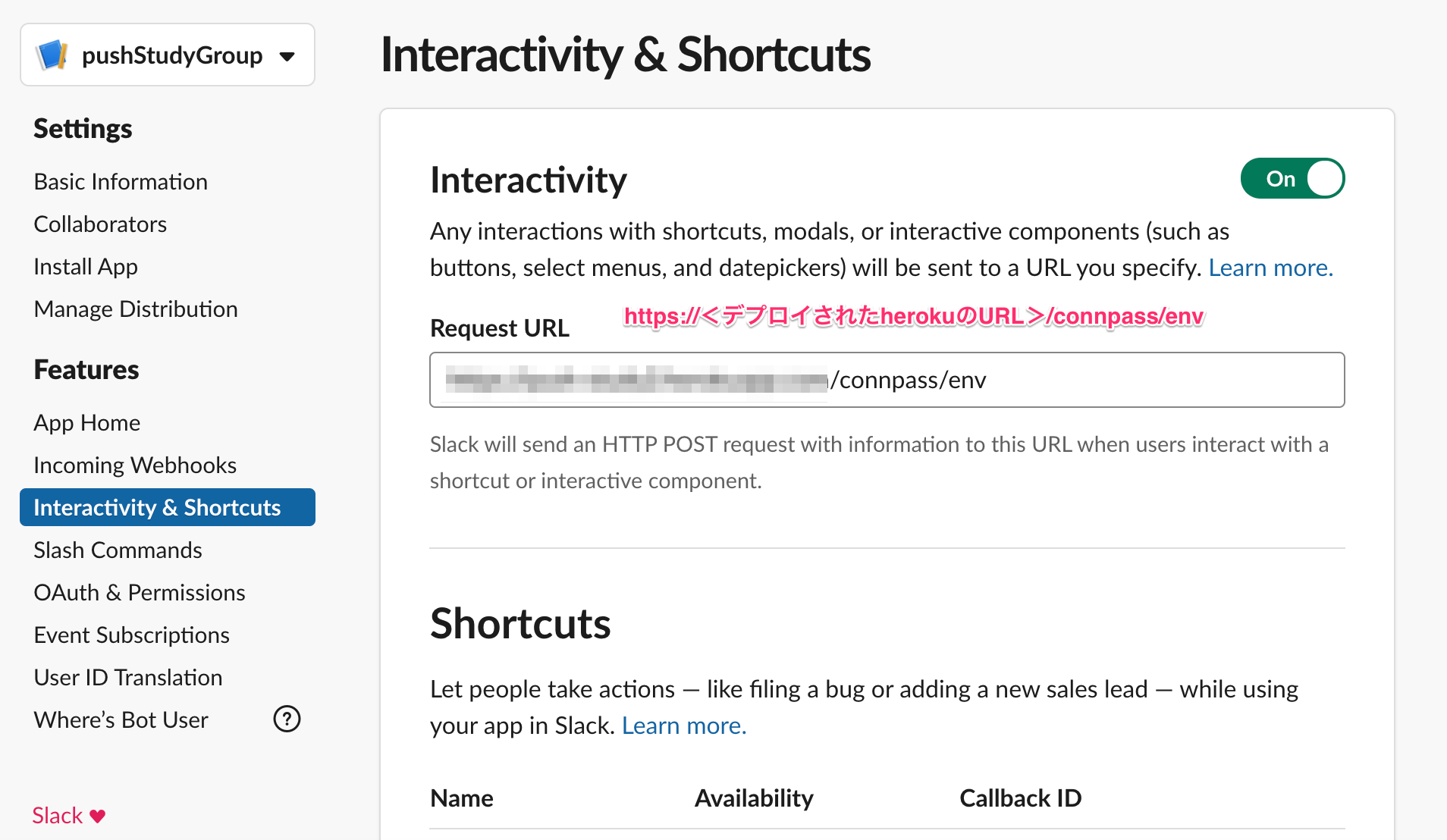Select Interactivity & Shortcuts sidebar item
Screen dimensions: 1447x840
pos(168,507)
